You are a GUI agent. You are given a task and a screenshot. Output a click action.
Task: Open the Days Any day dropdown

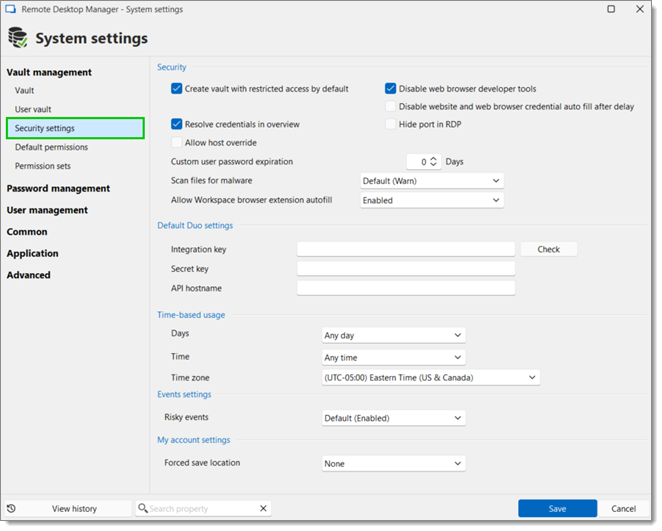pyautogui.click(x=393, y=335)
